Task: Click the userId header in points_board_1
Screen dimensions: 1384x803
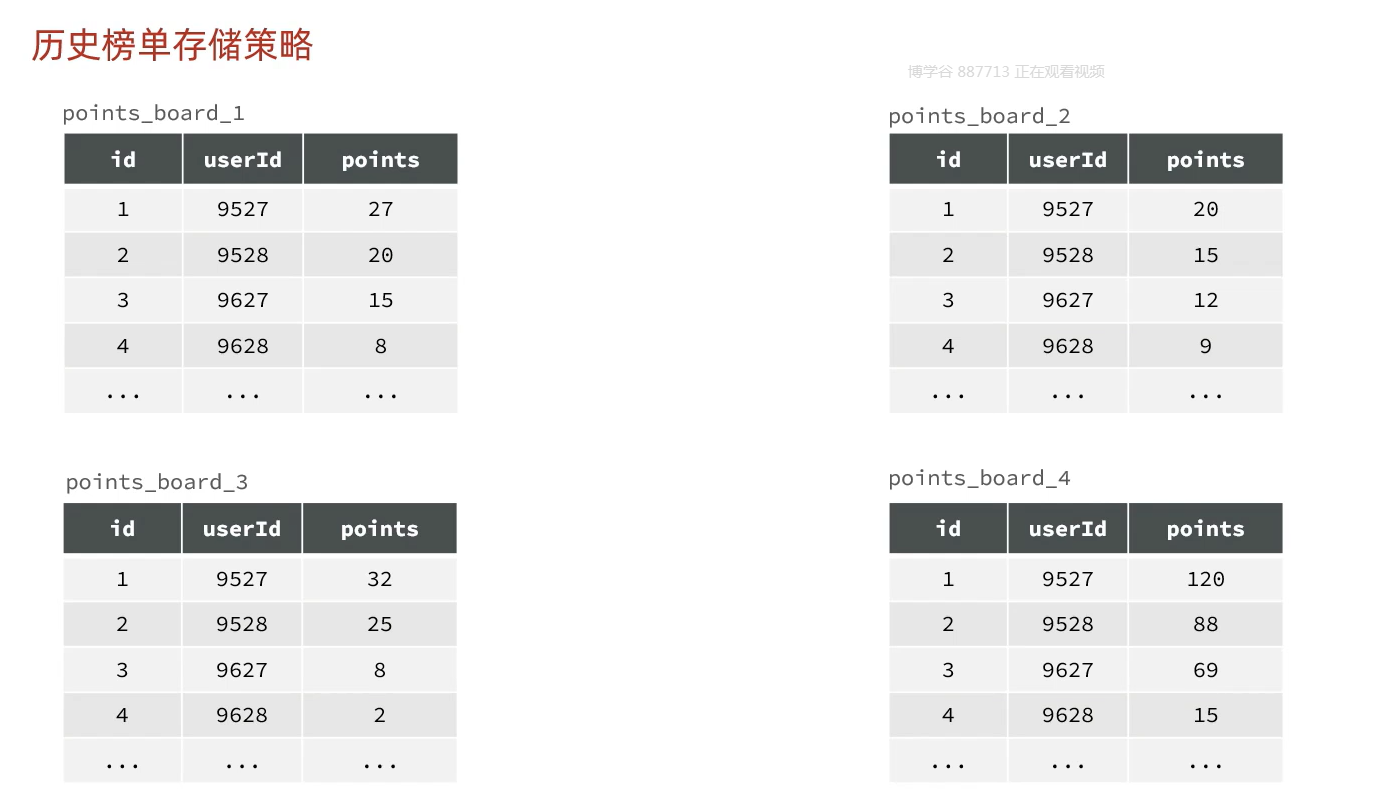Action: 242,160
